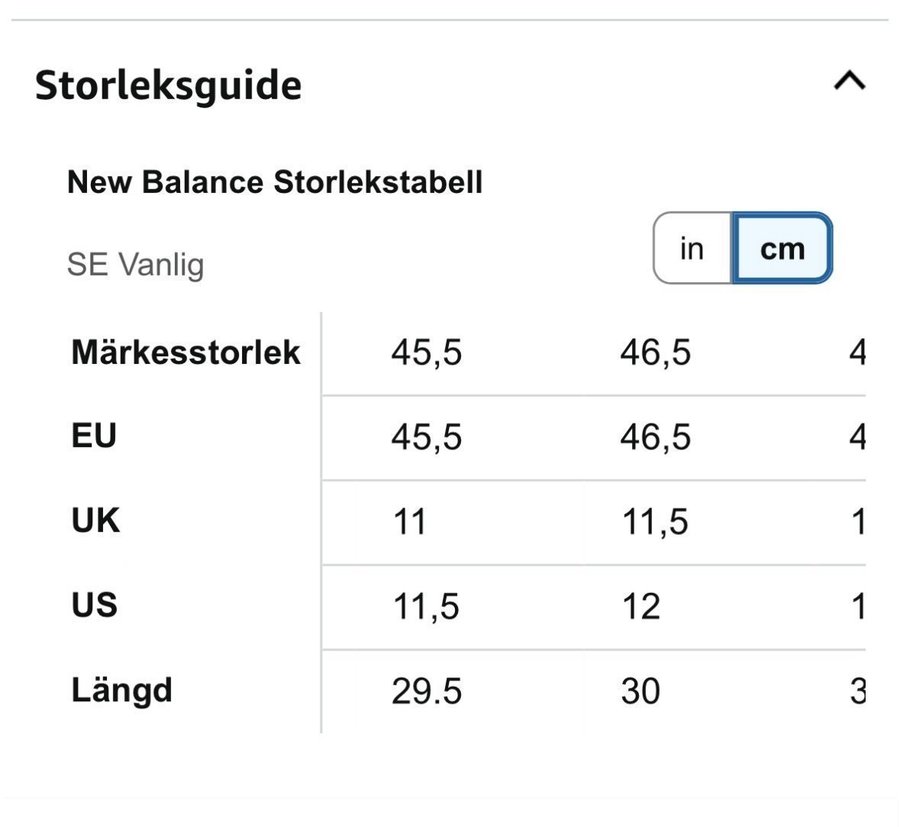The height and width of the screenshot is (827, 900).
Task: Select the Längd row header
Action: 122,690
